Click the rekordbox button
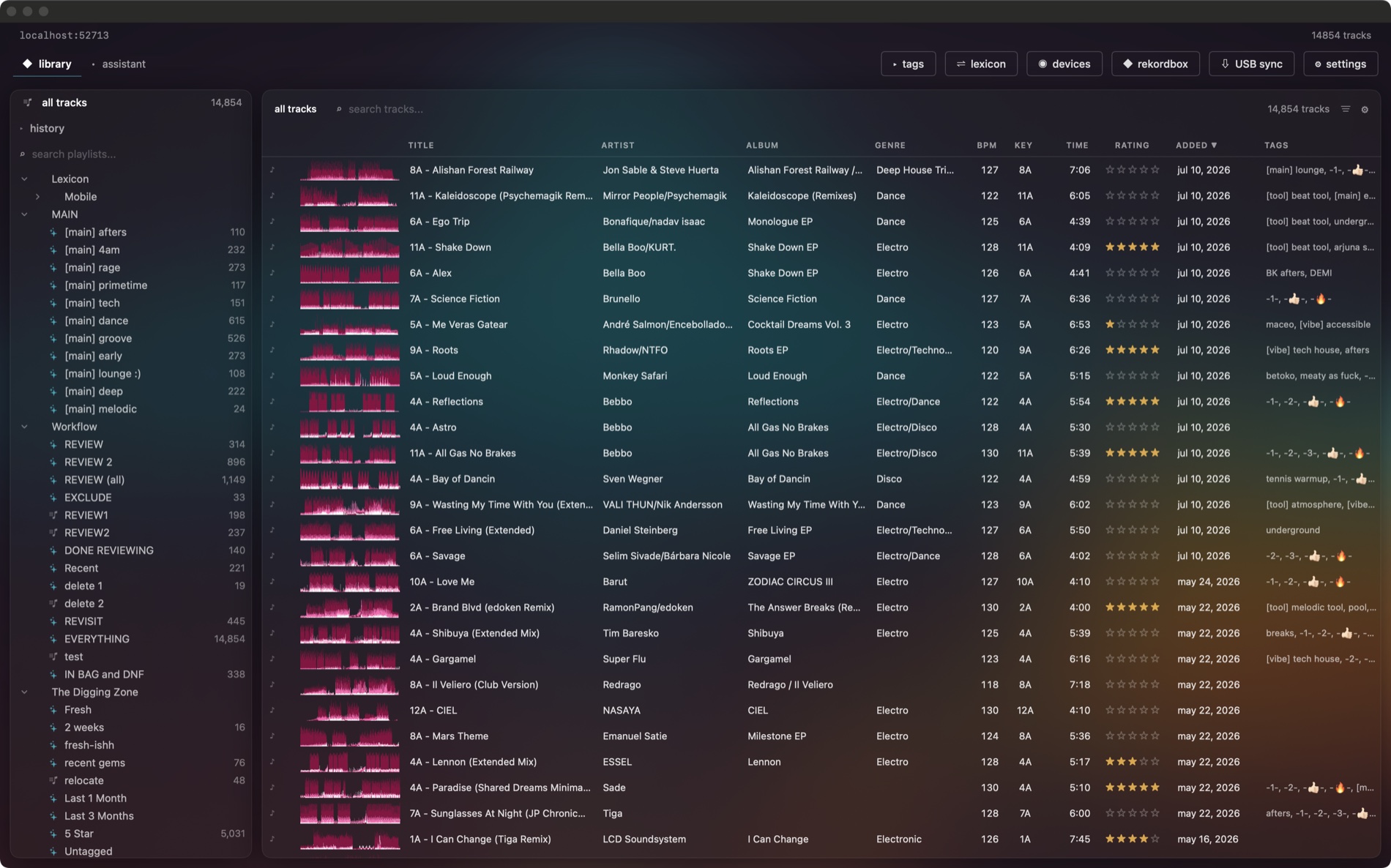Screen dimensions: 1391x868 point(1155,64)
